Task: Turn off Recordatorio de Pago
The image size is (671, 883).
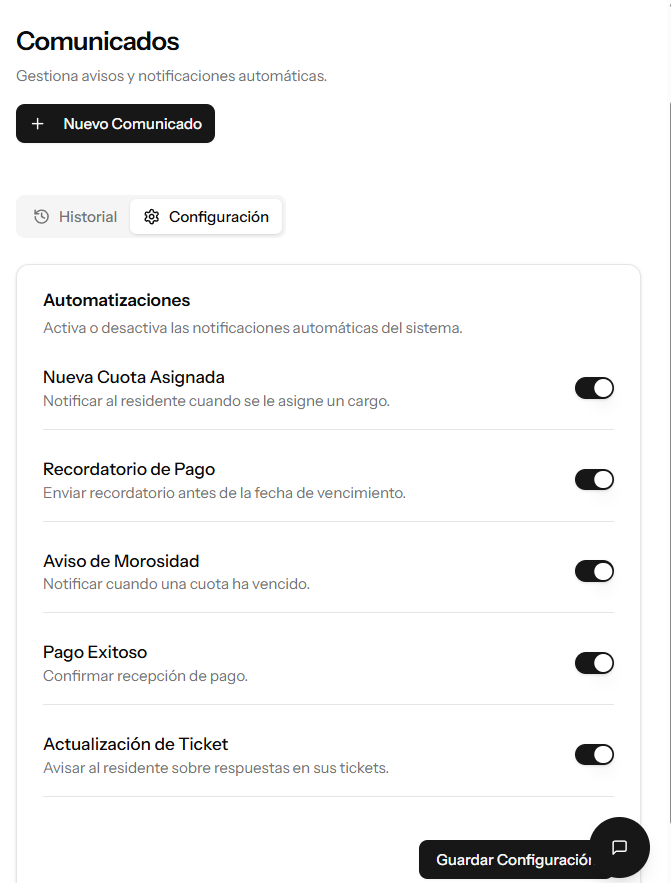Action: click(595, 479)
